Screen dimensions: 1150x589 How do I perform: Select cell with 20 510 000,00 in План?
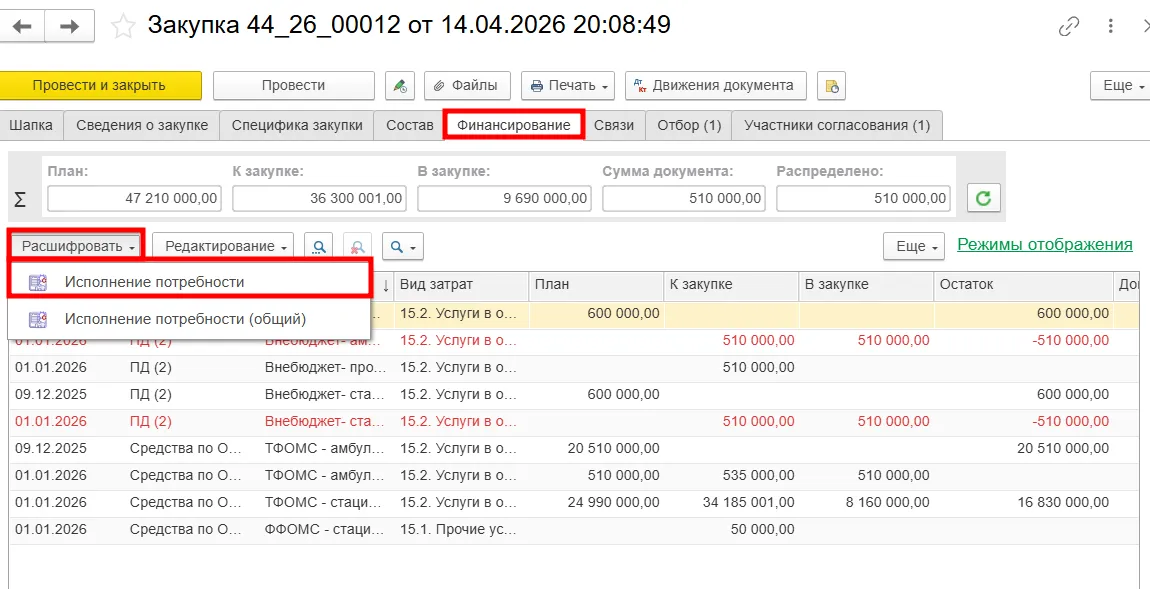click(x=596, y=448)
